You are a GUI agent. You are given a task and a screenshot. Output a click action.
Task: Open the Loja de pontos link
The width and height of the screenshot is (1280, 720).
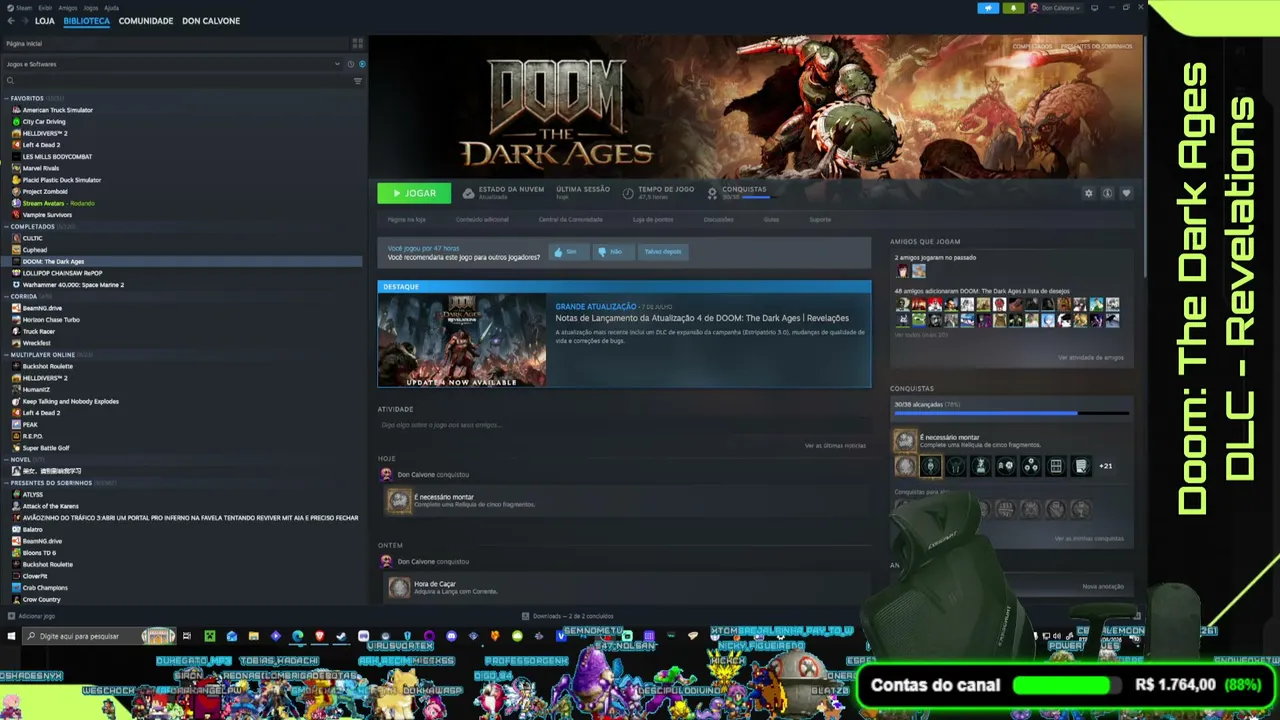point(653,220)
